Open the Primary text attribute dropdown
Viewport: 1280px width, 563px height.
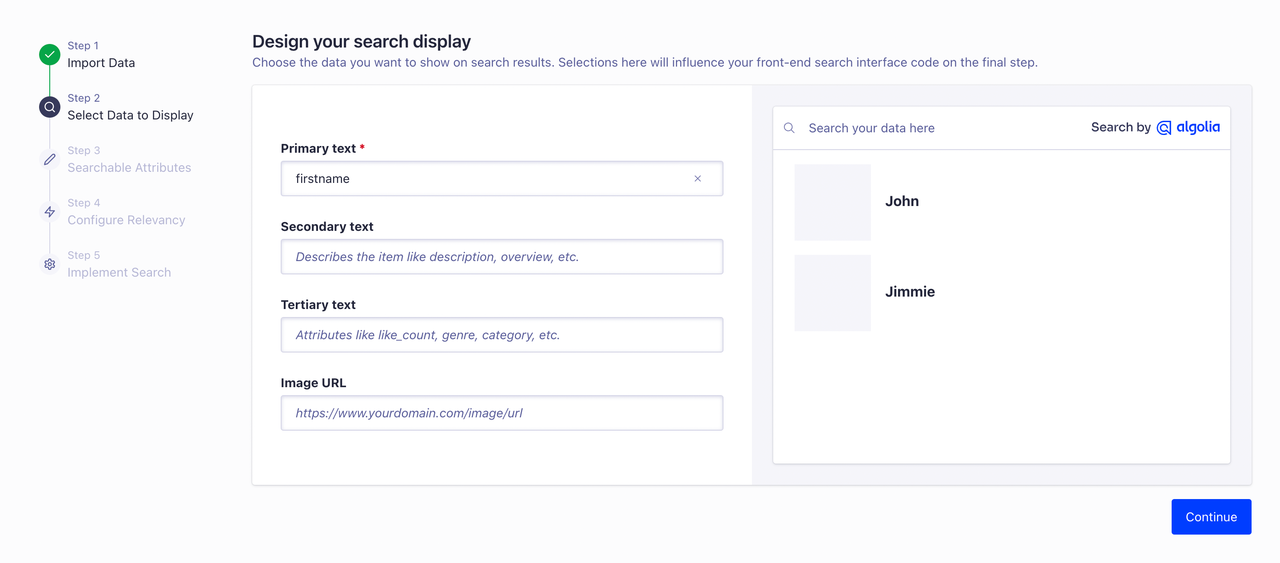tap(490, 179)
